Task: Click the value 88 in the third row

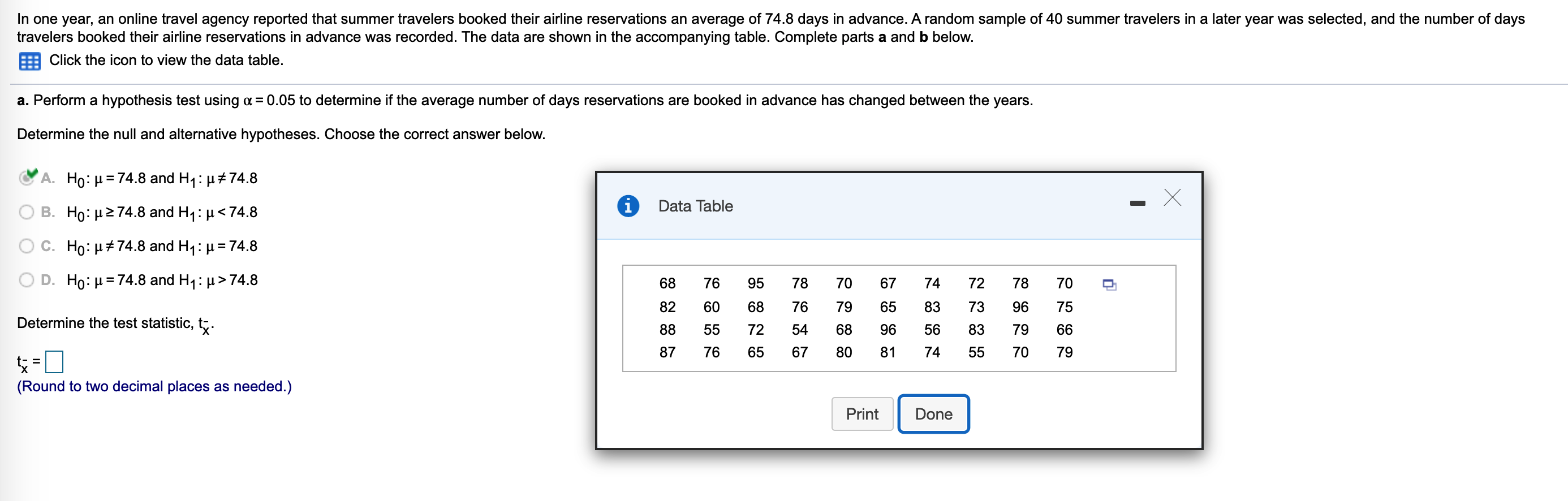Action: click(x=667, y=330)
